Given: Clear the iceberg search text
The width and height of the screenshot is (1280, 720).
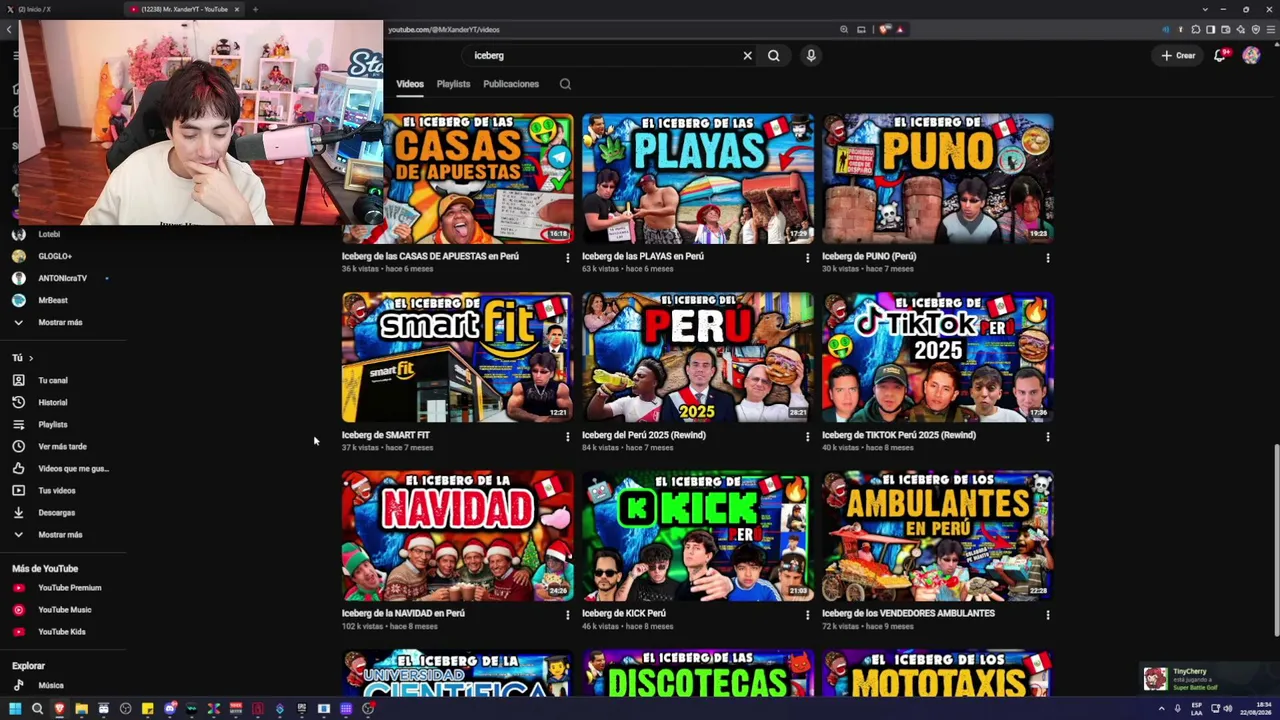Looking at the screenshot, I should (x=747, y=56).
